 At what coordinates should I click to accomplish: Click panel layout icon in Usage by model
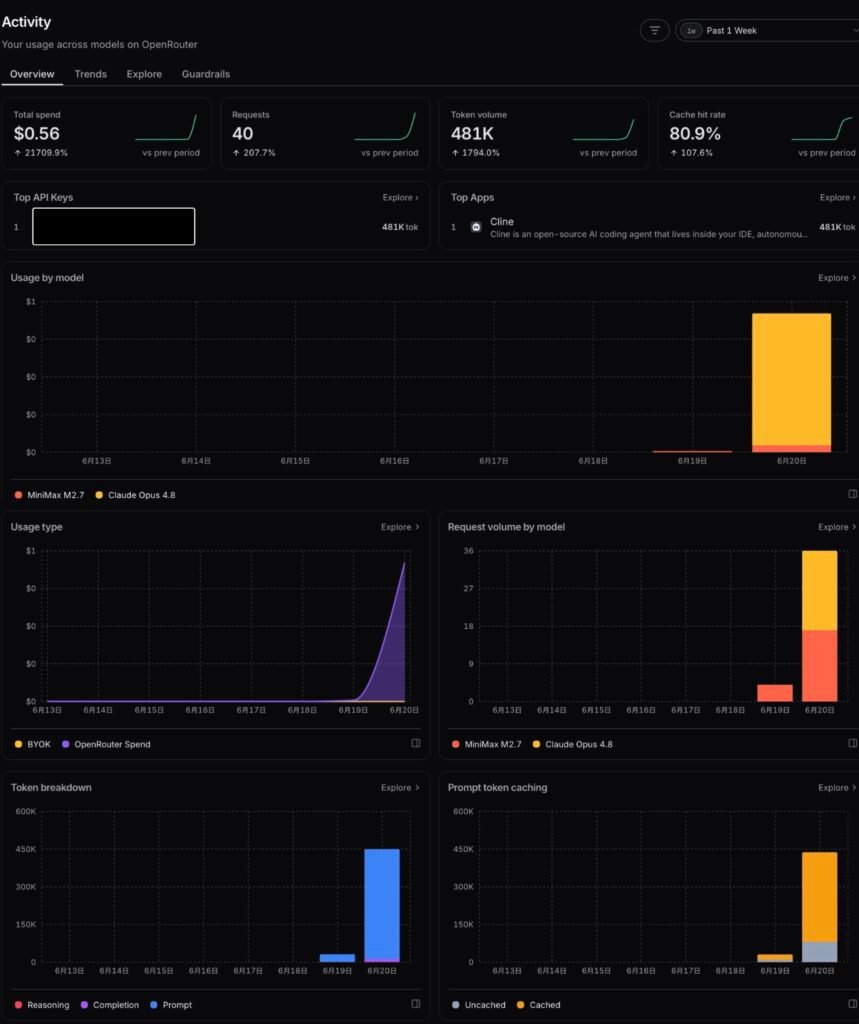pos(852,494)
